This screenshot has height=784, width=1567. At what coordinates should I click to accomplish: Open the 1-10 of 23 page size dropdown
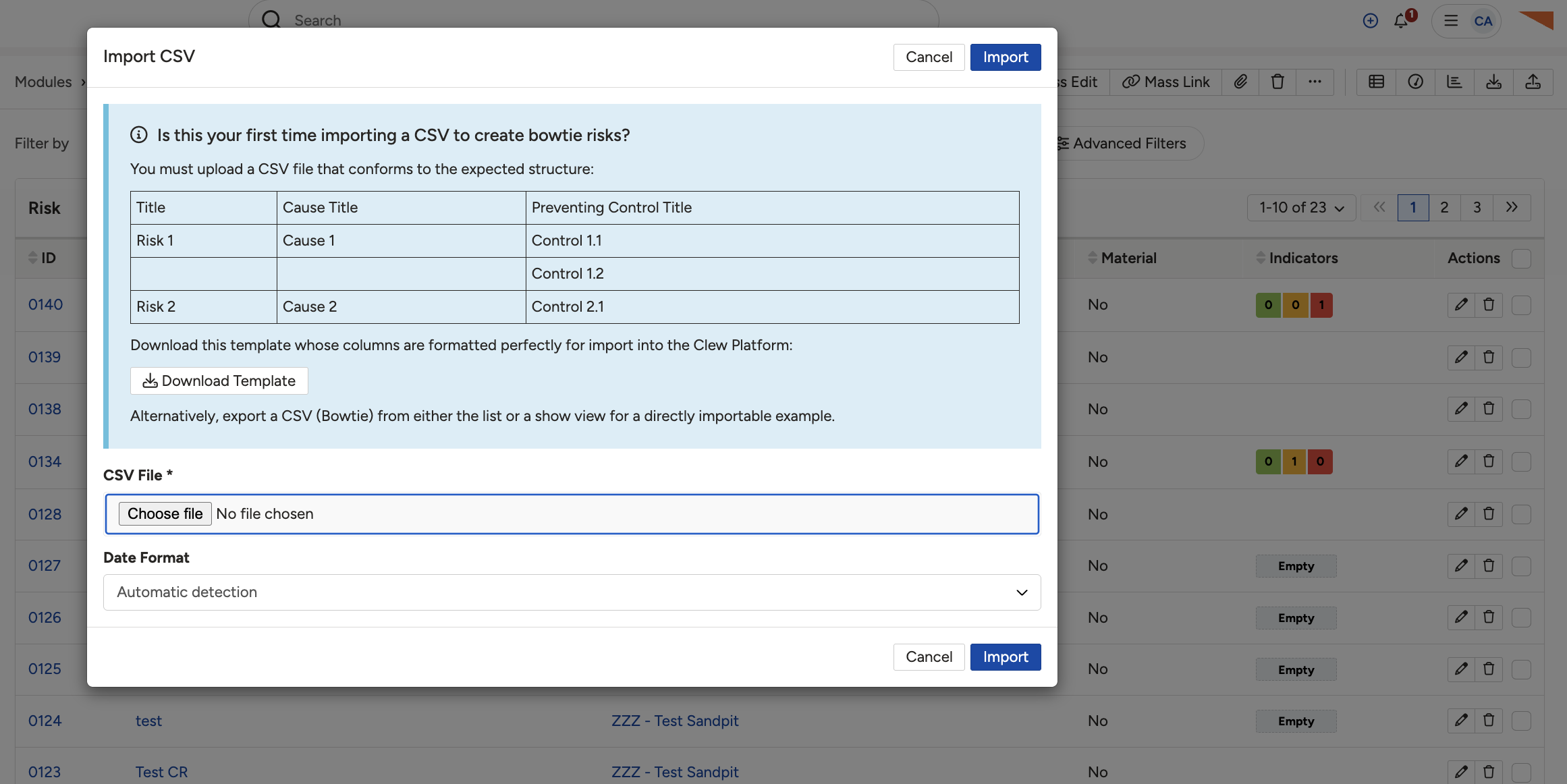click(1301, 208)
